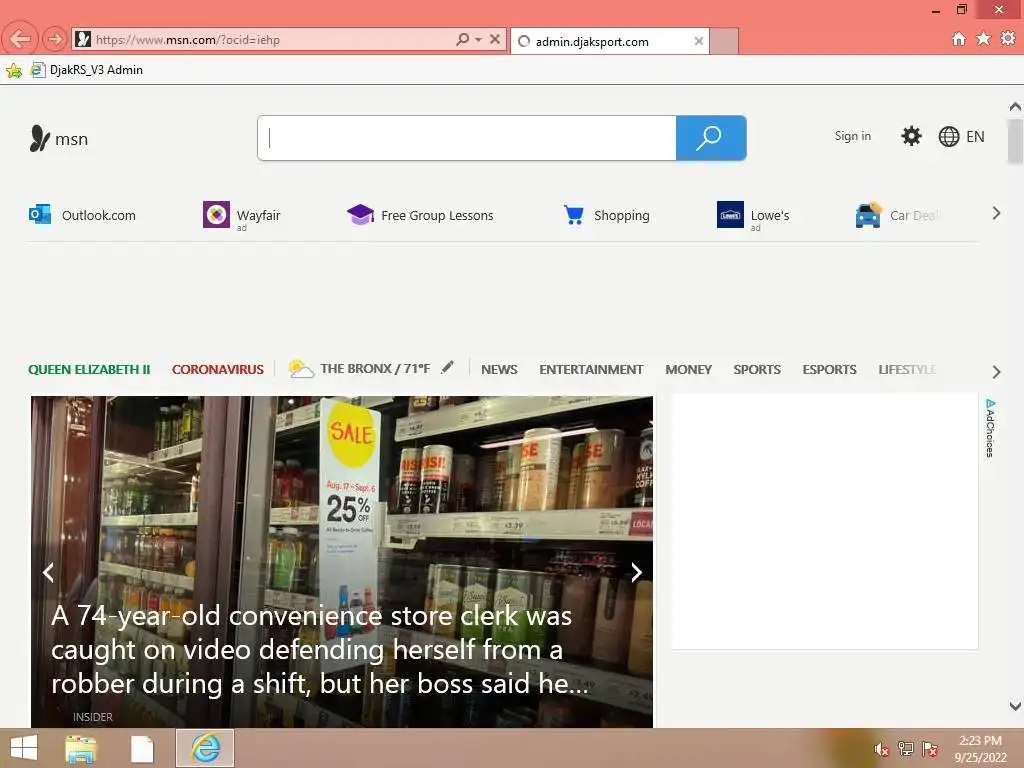This screenshot has width=1024, height=768.
Task: Click the MSN favicon in address bar
Action: [x=83, y=39]
